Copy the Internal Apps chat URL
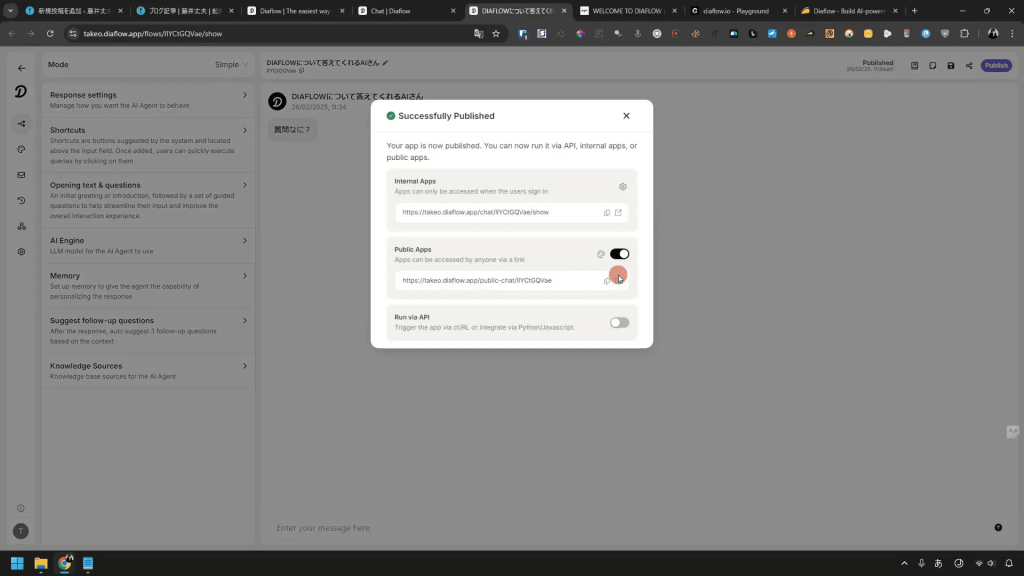1024x576 pixels. click(607, 213)
